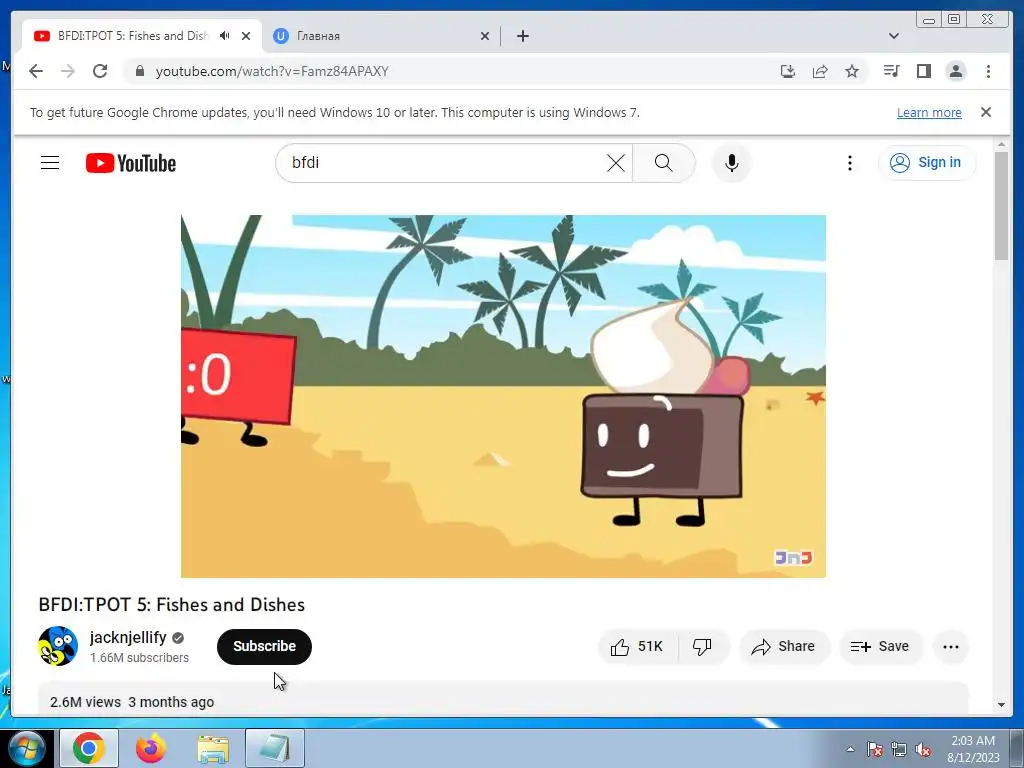Click the network tray icon

click(x=899, y=749)
